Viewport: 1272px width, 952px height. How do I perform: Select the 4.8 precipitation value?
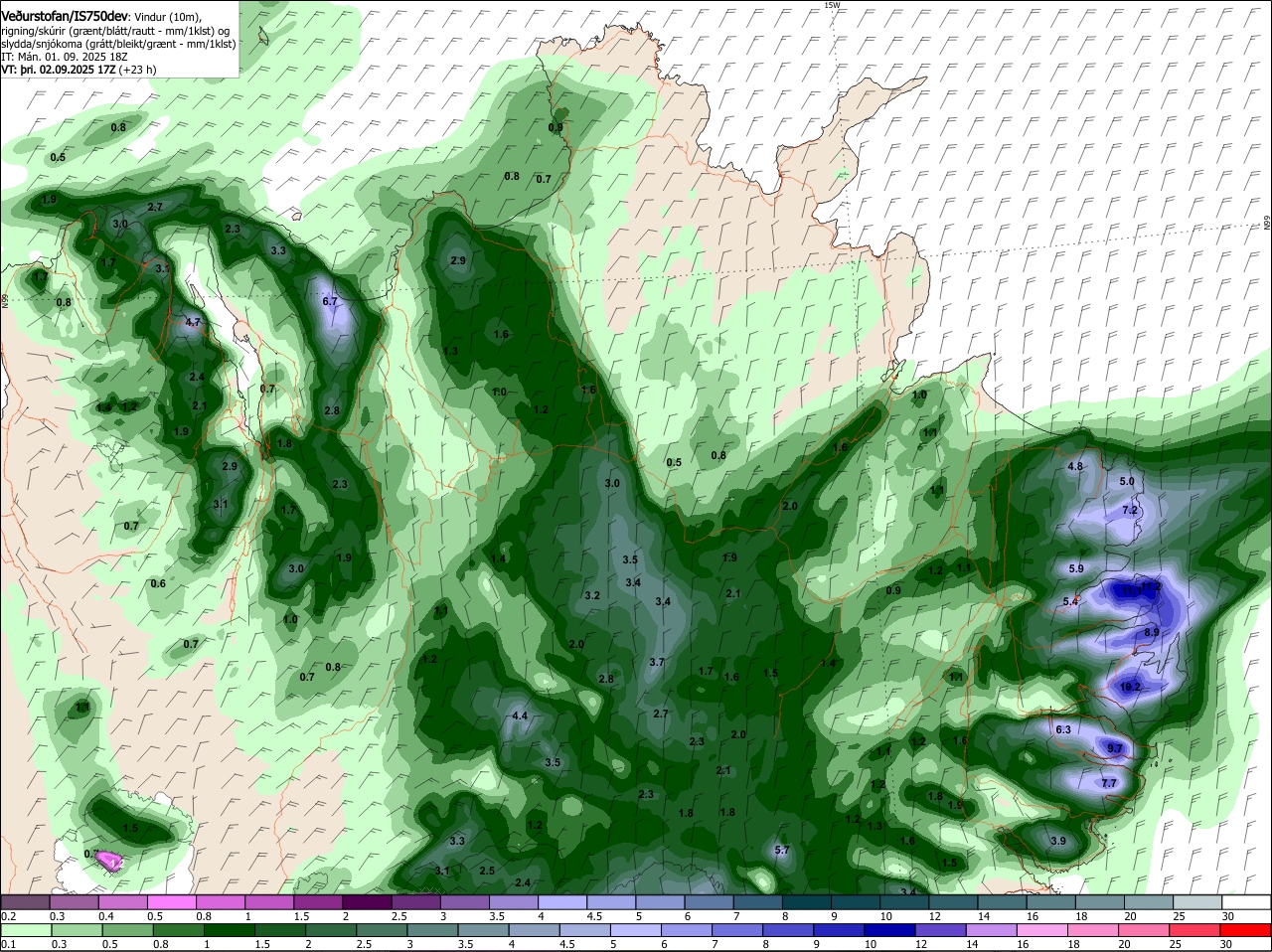coord(1075,466)
